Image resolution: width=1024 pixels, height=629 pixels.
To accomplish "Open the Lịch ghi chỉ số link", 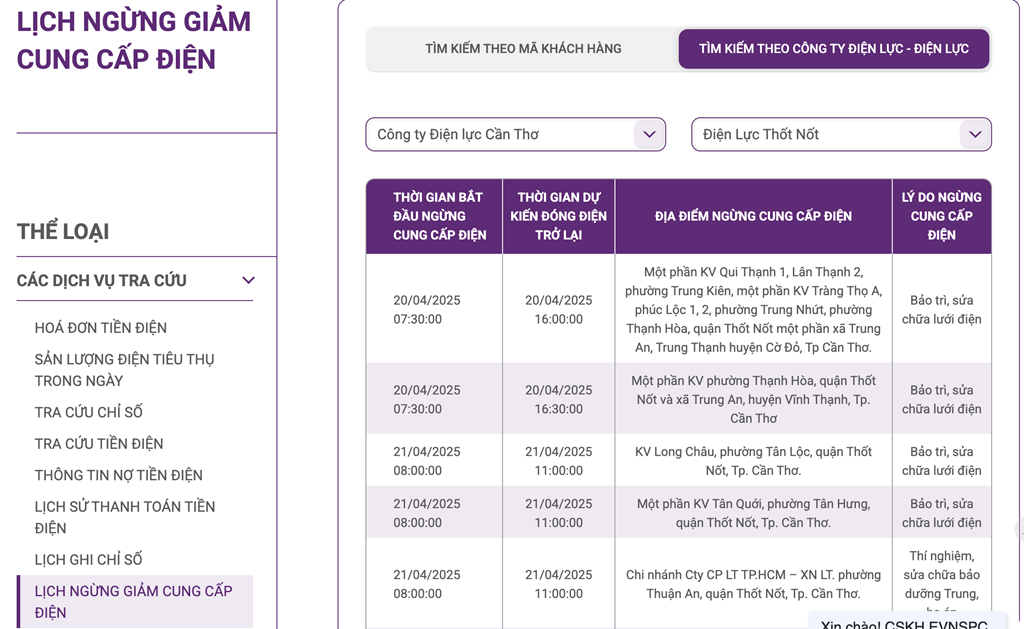I will [88, 559].
